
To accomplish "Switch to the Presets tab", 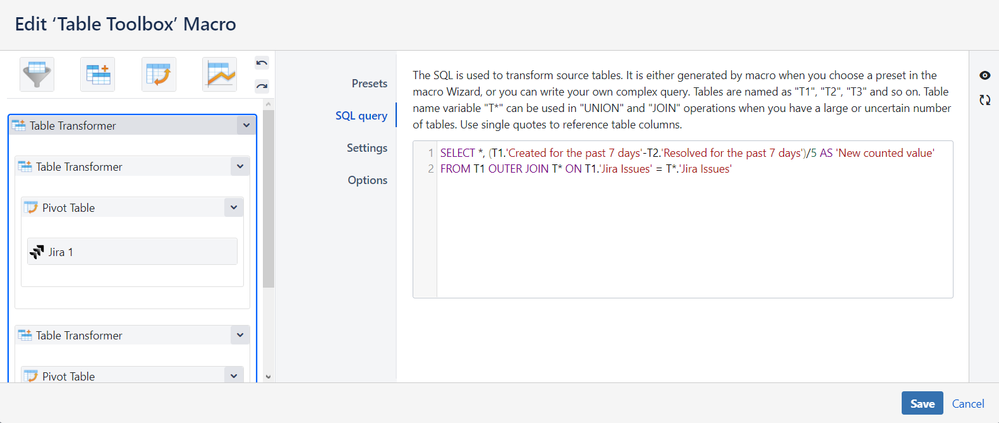I will tap(369, 83).
